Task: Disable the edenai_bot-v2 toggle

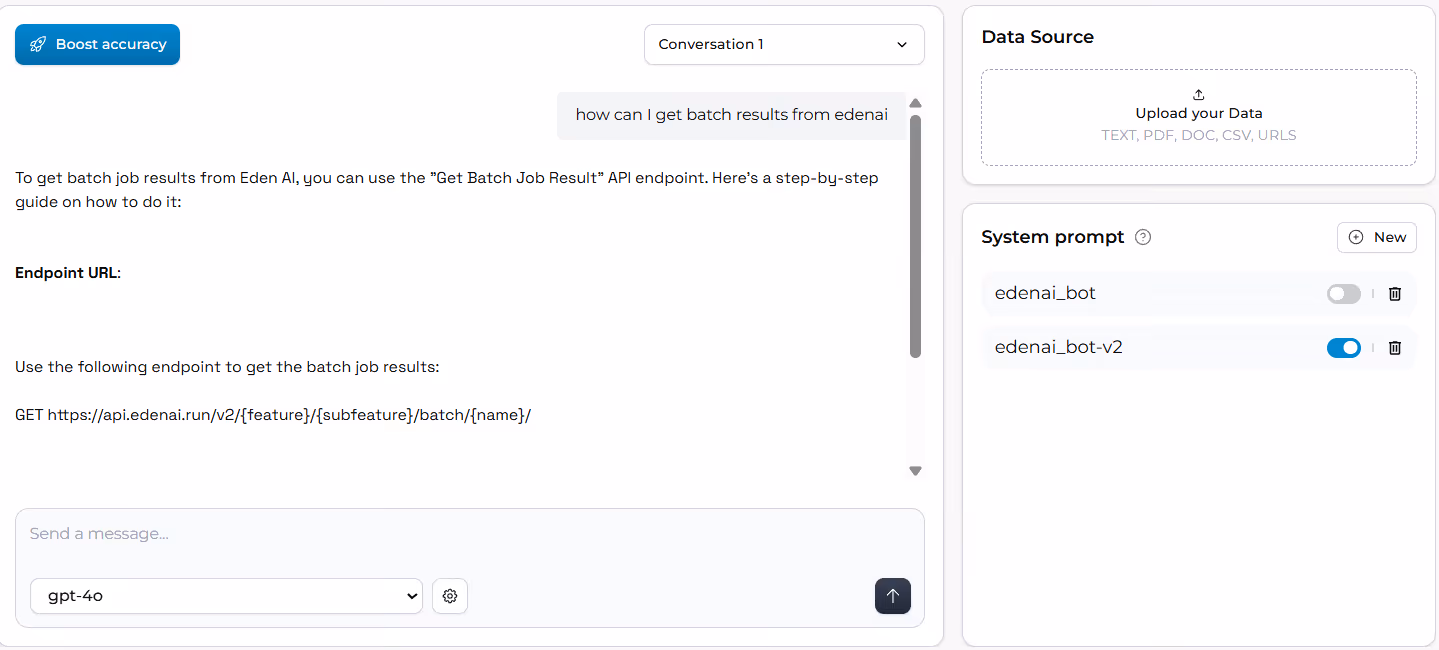Action: click(1344, 348)
